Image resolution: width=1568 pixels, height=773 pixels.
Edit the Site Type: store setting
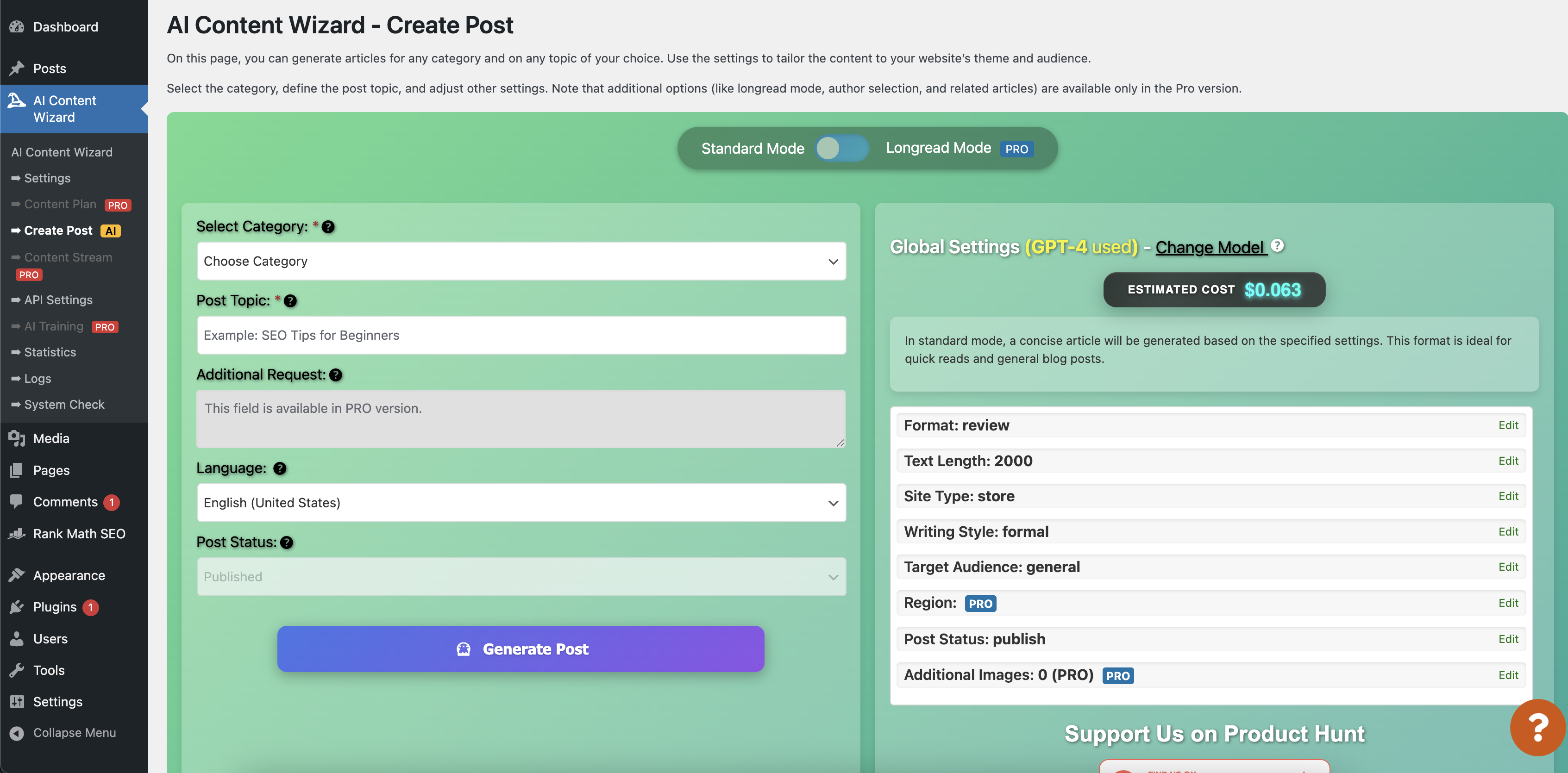coord(1508,496)
